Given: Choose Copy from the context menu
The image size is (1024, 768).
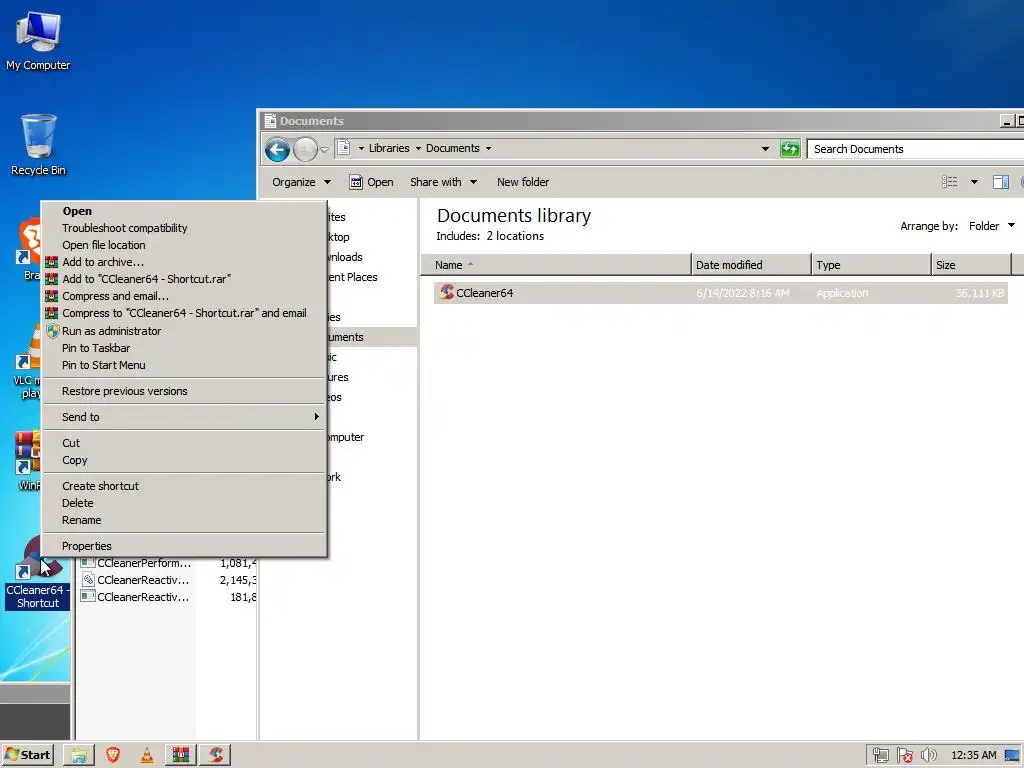Looking at the screenshot, I should point(184,460).
